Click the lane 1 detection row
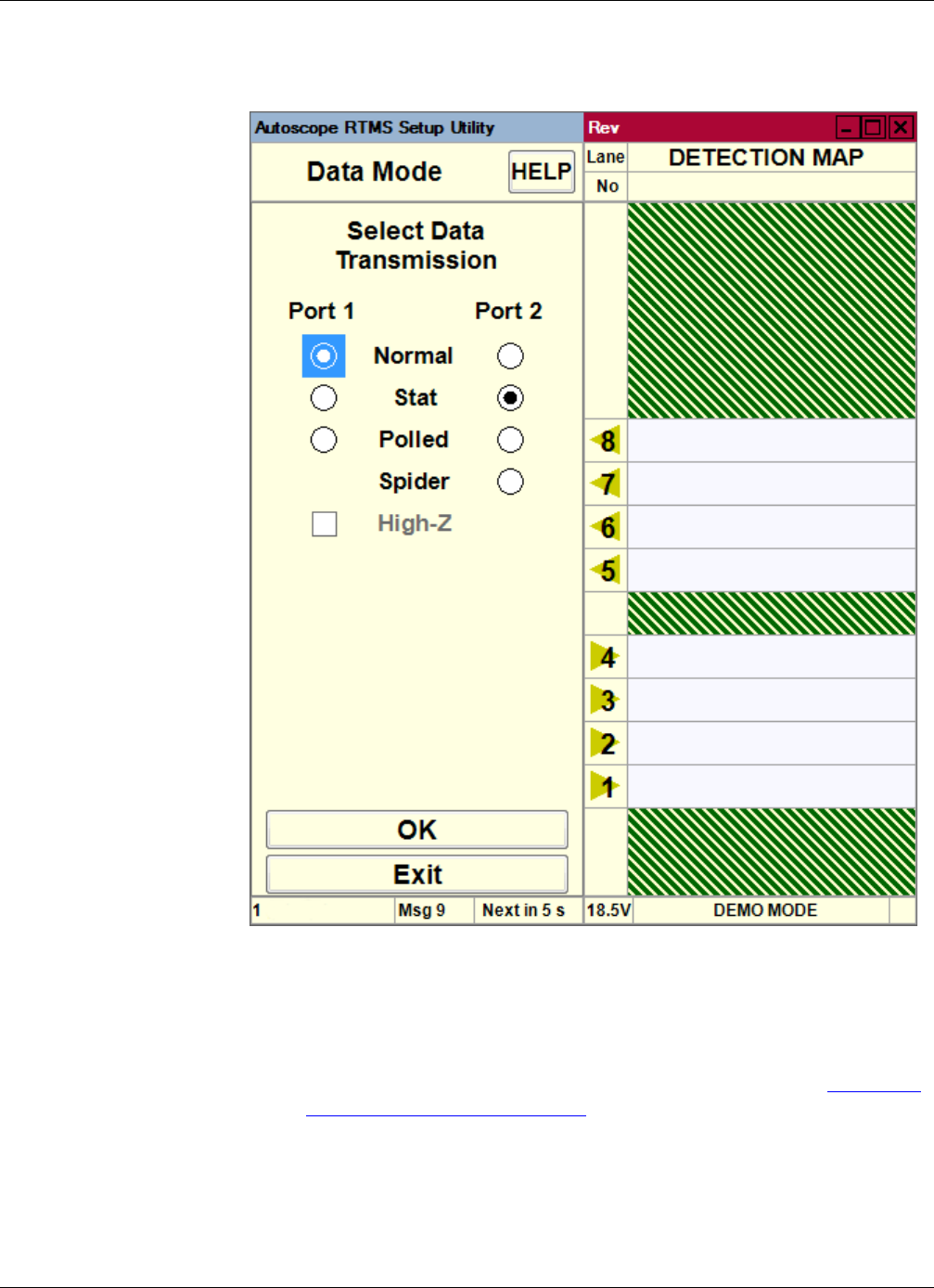Viewport: 934px width, 1288px height. point(772,787)
